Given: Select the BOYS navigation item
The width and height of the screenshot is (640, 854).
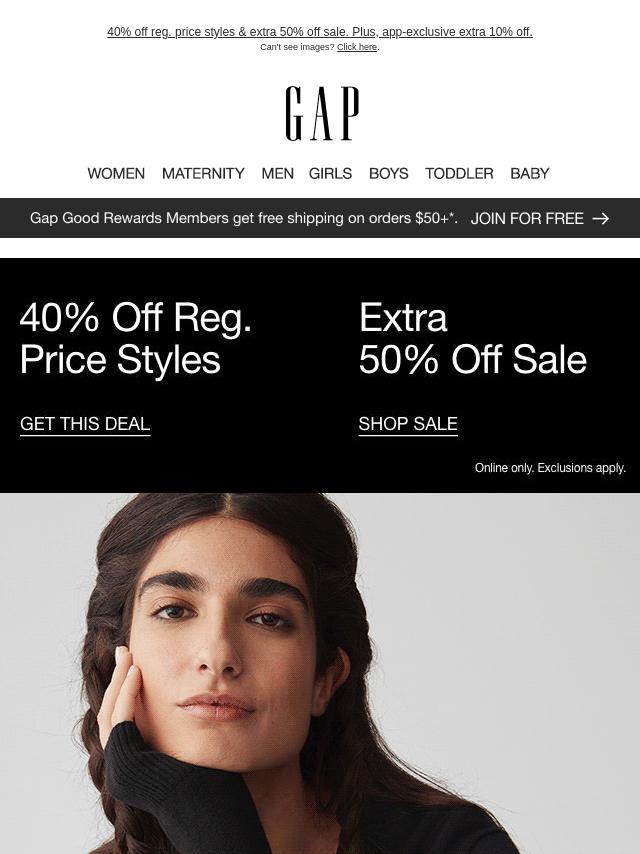Looking at the screenshot, I should pos(388,173).
